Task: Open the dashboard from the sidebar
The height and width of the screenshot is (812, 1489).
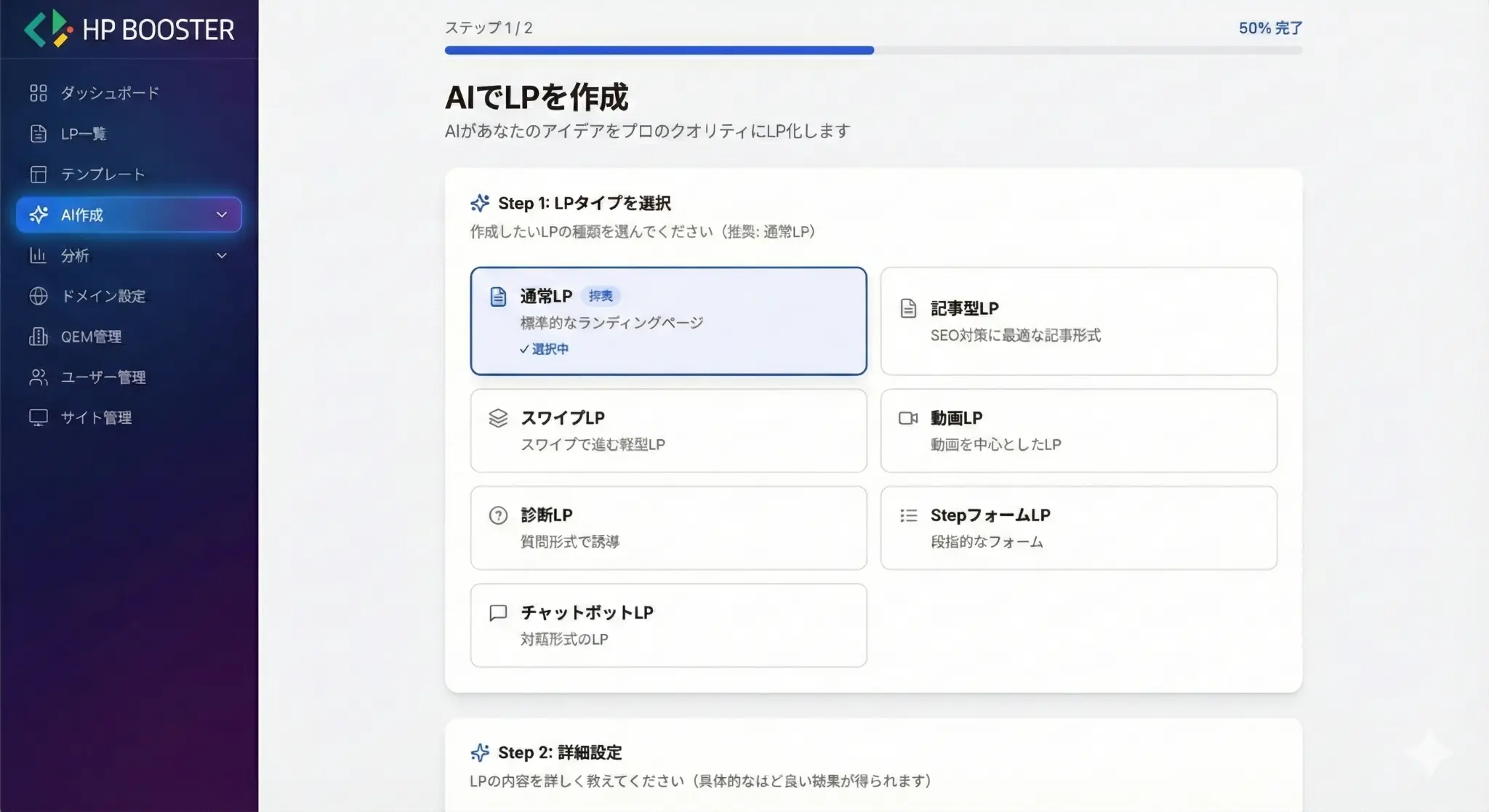Action: (x=108, y=93)
